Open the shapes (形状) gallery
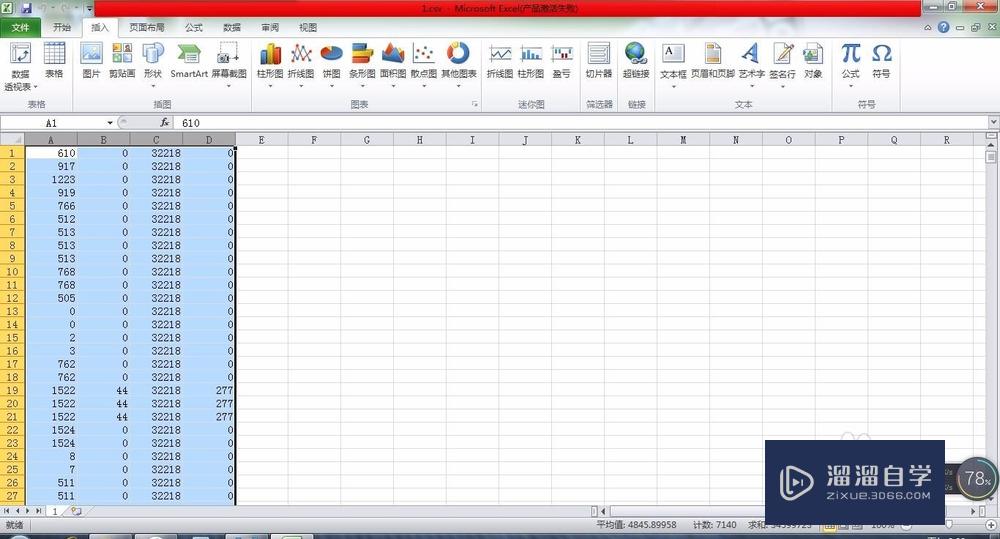The height and width of the screenshot is (539, 1000). [153, 64]
